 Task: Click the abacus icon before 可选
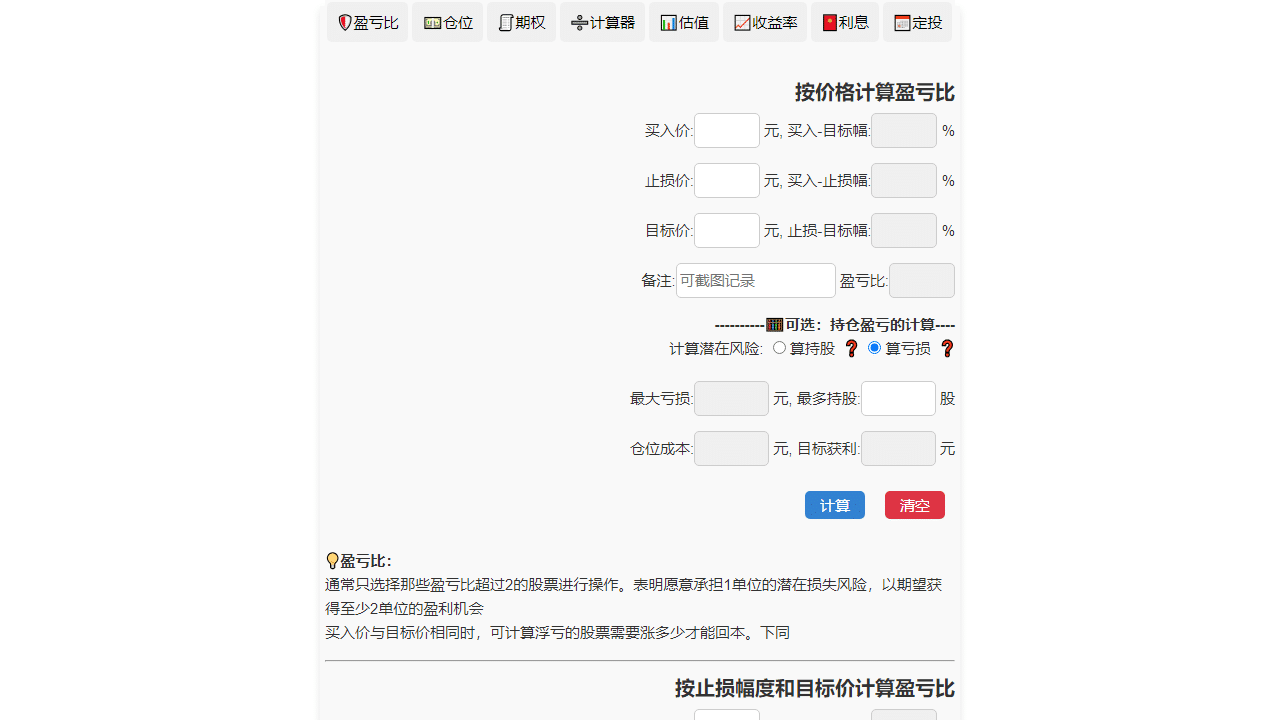[x=775, y=325]
